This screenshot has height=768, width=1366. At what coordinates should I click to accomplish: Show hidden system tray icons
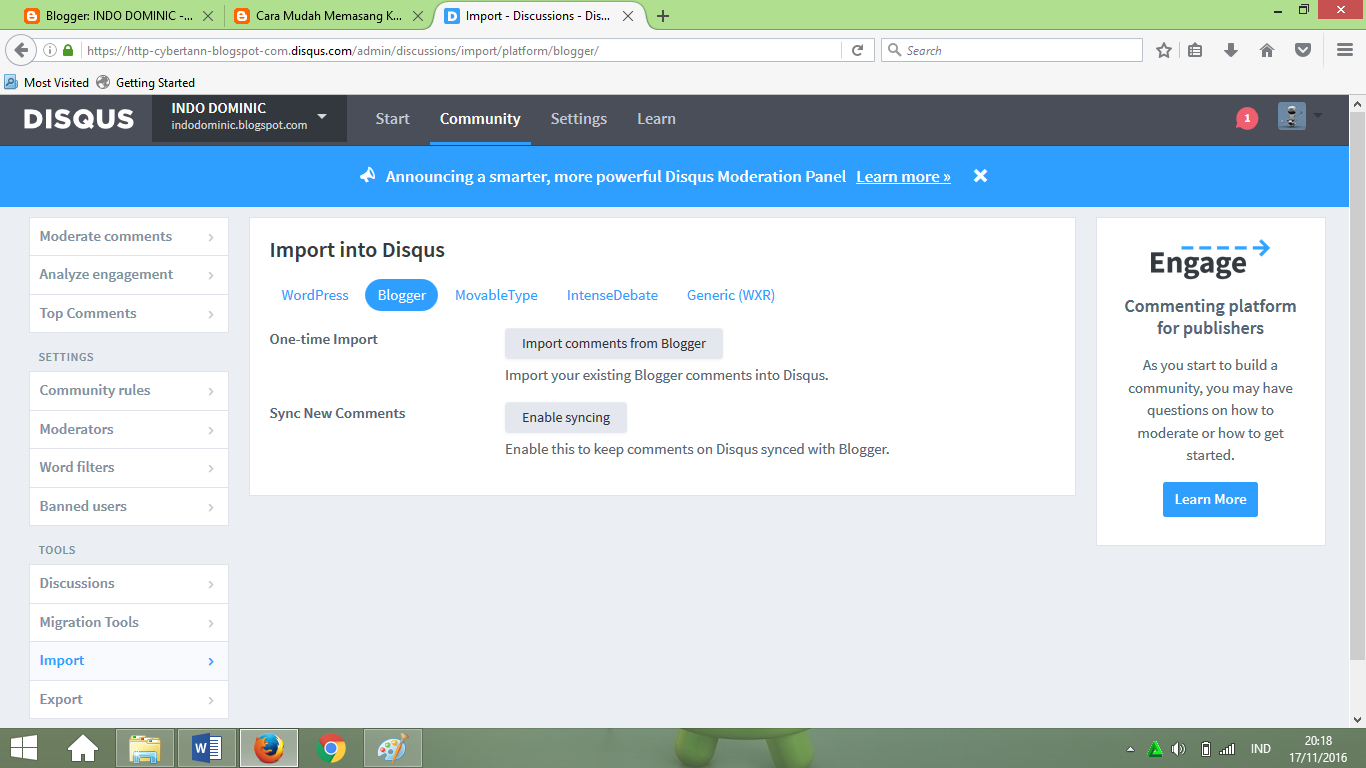tap(1130, 749)
